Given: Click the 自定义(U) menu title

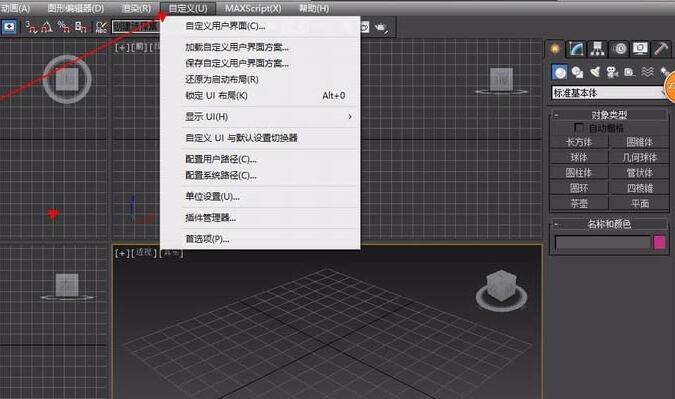Looking at the screenshot, I should pyautogui.click(x=188, y=8).
